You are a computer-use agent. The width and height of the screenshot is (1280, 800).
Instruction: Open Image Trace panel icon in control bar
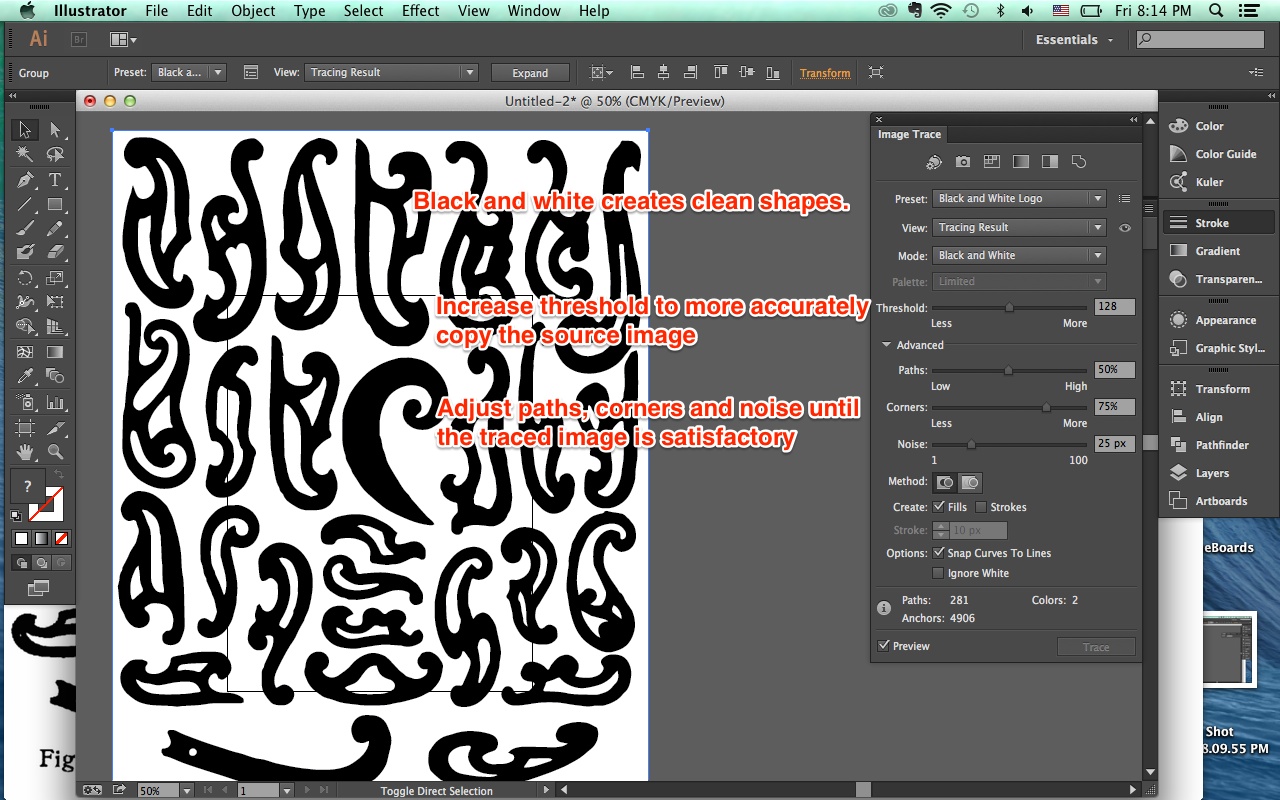(251, 73)
